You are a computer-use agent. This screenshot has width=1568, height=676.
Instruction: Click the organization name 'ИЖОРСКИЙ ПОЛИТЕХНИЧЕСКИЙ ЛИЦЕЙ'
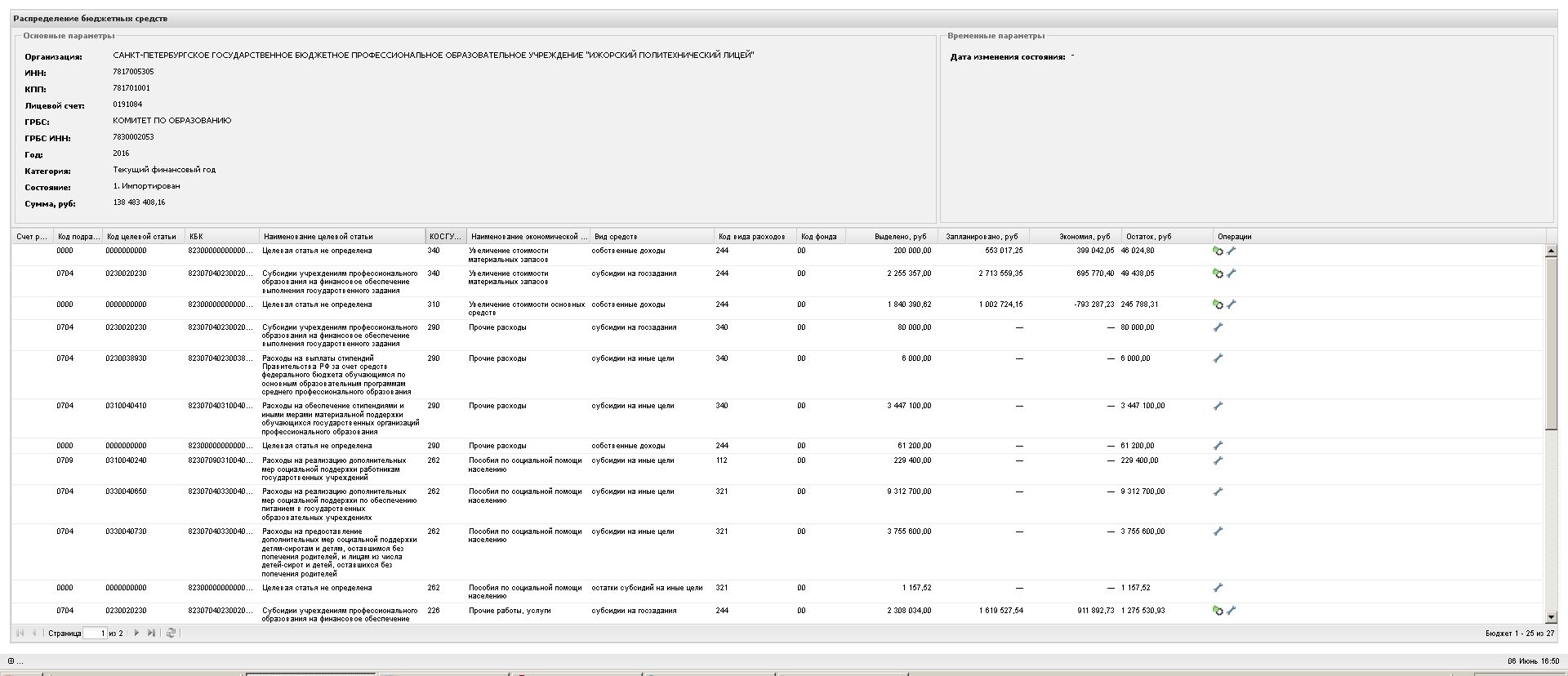click(x=670, y=56)
